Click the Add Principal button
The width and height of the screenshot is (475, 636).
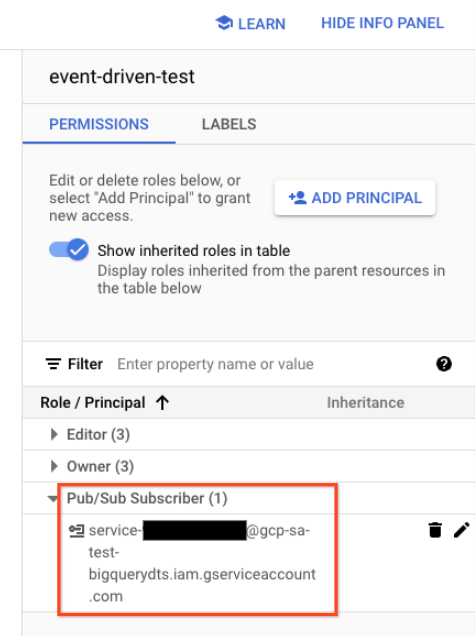click(x=355, y=198)
